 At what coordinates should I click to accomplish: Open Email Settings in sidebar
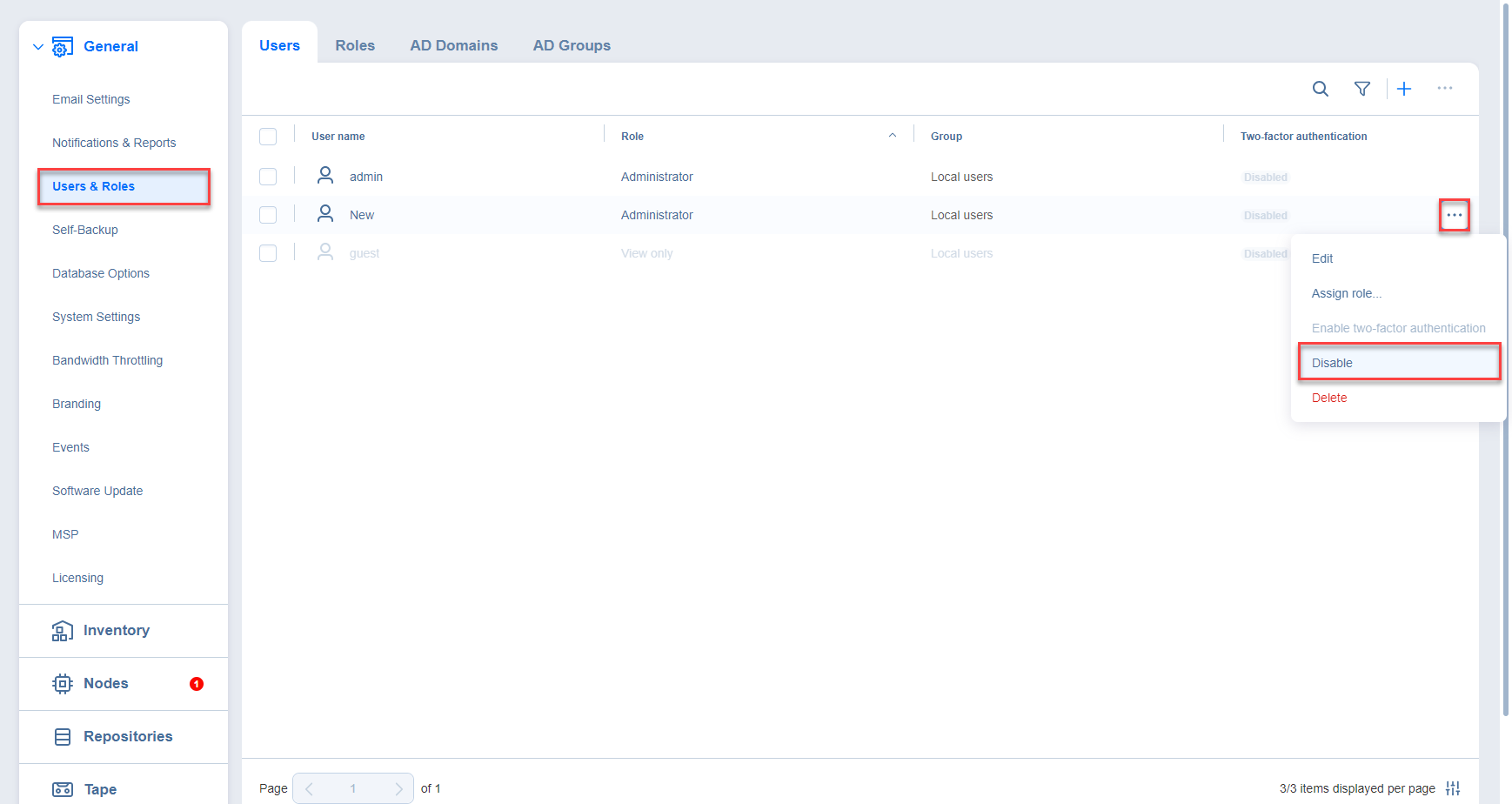(x=91, y=99)
